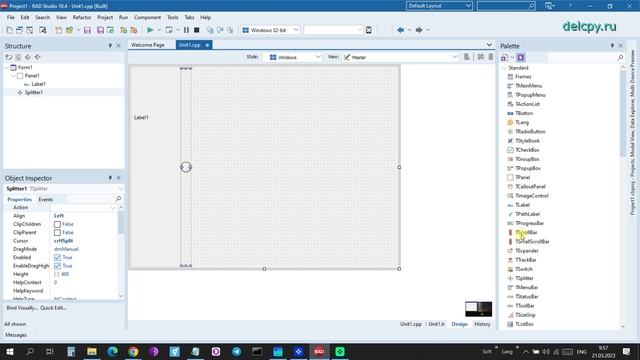Image resolution: width=640 pixels, height=360 pixels.
Task: Open the File menu
Action: (11, 18)
